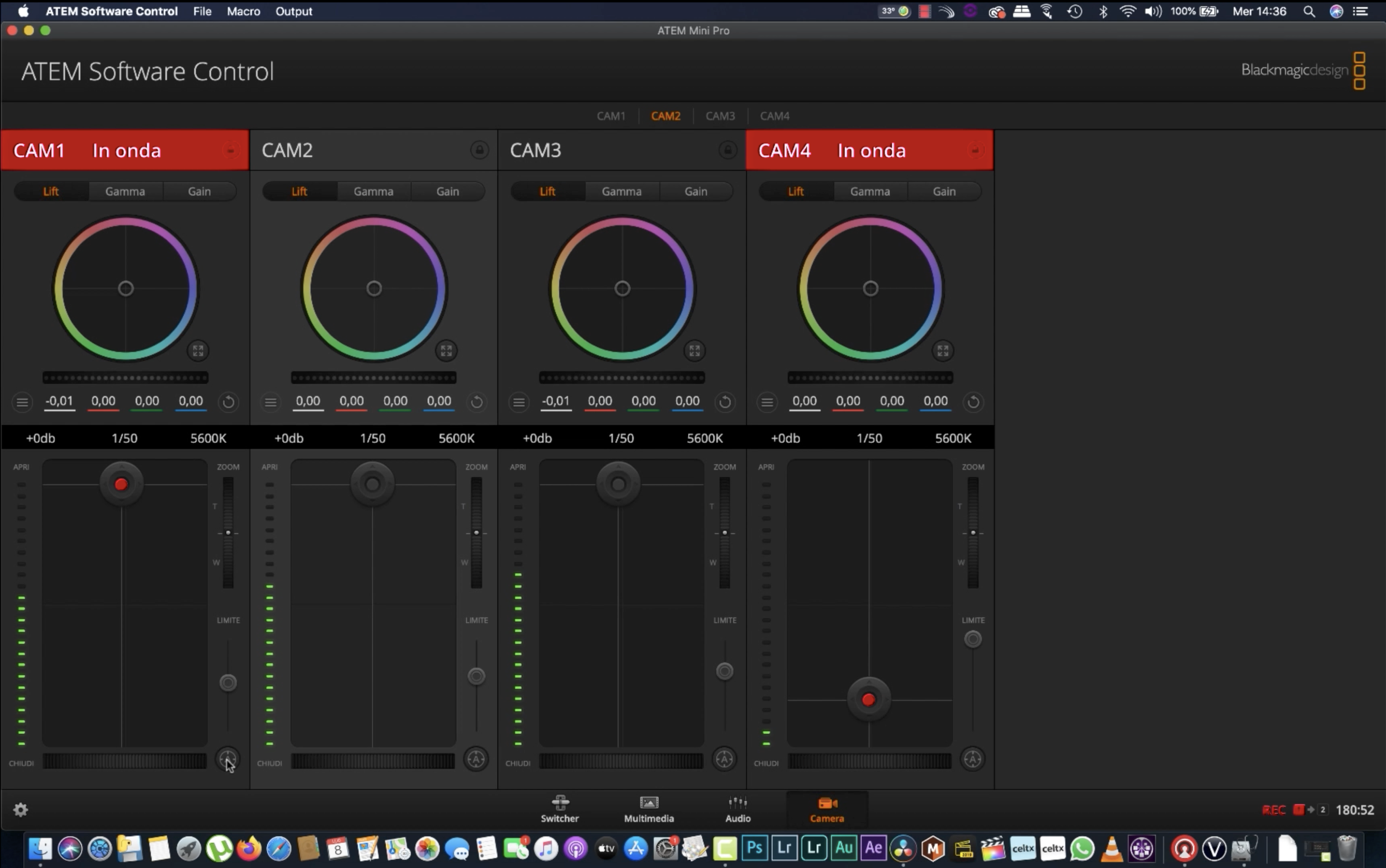
Task: Open Spotlight search in menu bar
Action: click(1309, 11)
